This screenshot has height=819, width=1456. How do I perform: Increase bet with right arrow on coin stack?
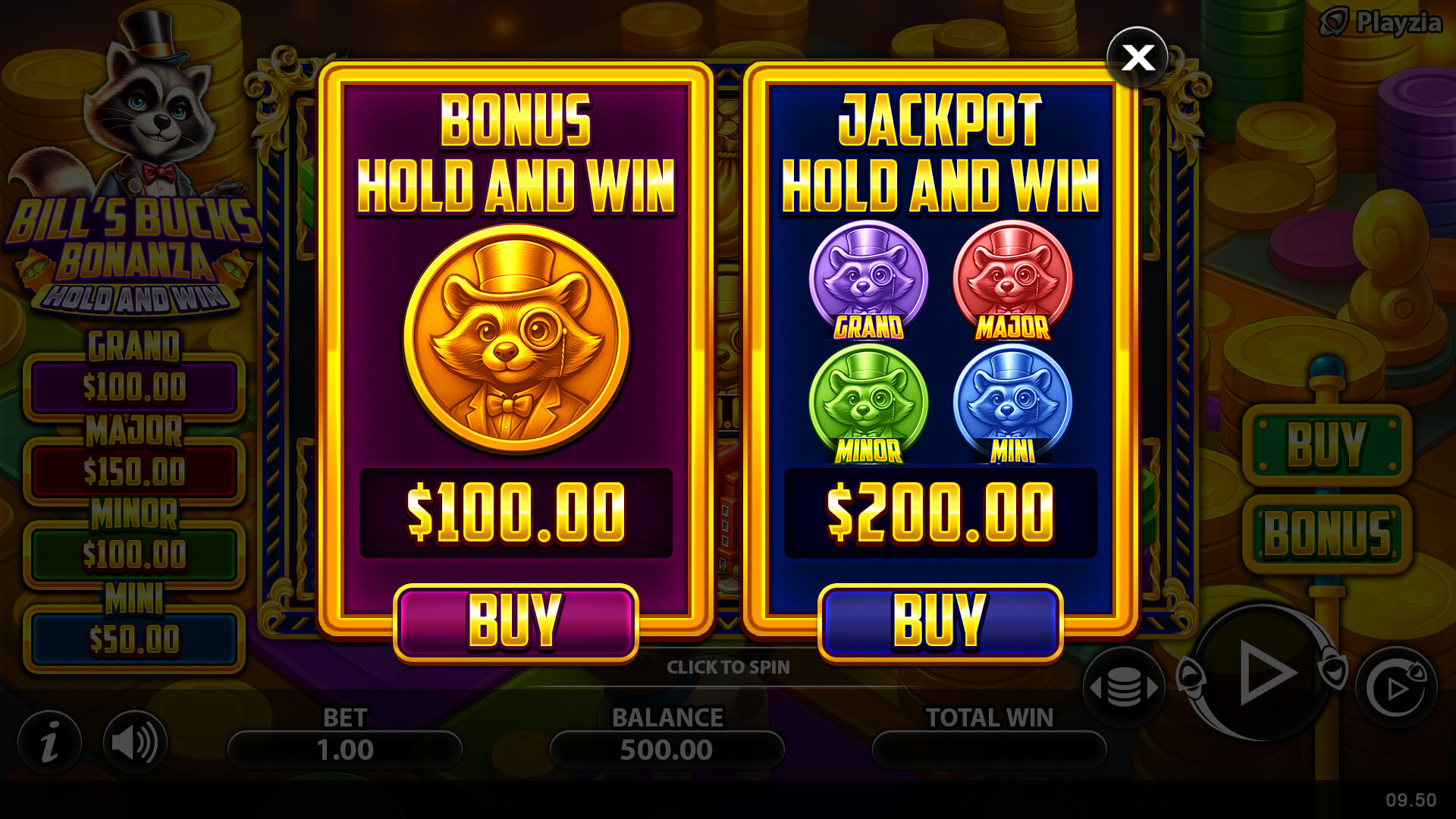tap(1153, 688)
